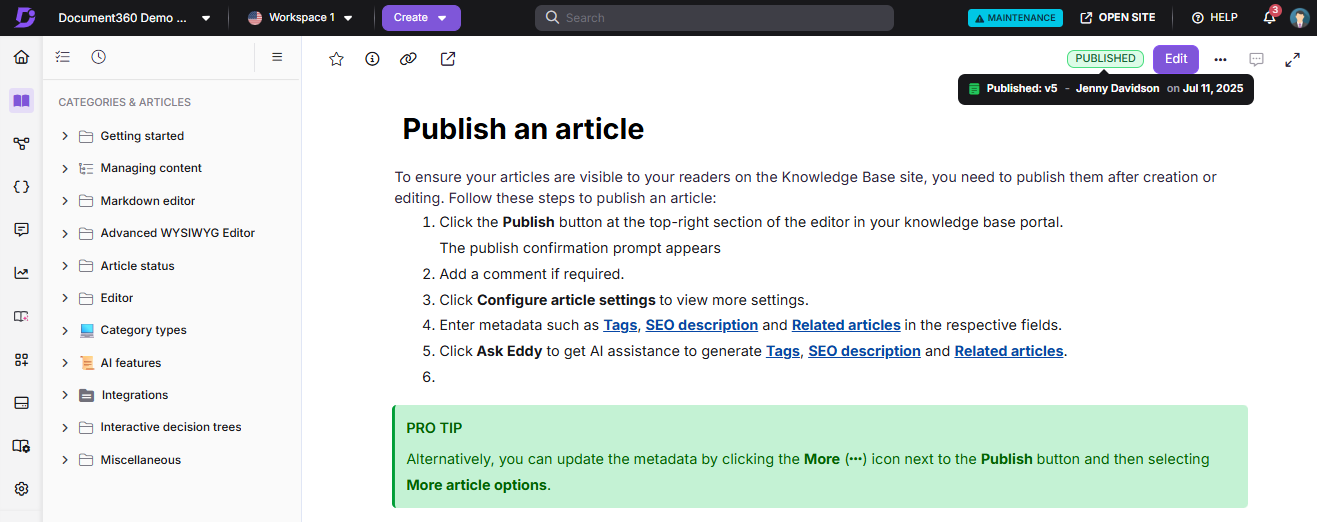Open Tags link in step 5

[783, 351]
